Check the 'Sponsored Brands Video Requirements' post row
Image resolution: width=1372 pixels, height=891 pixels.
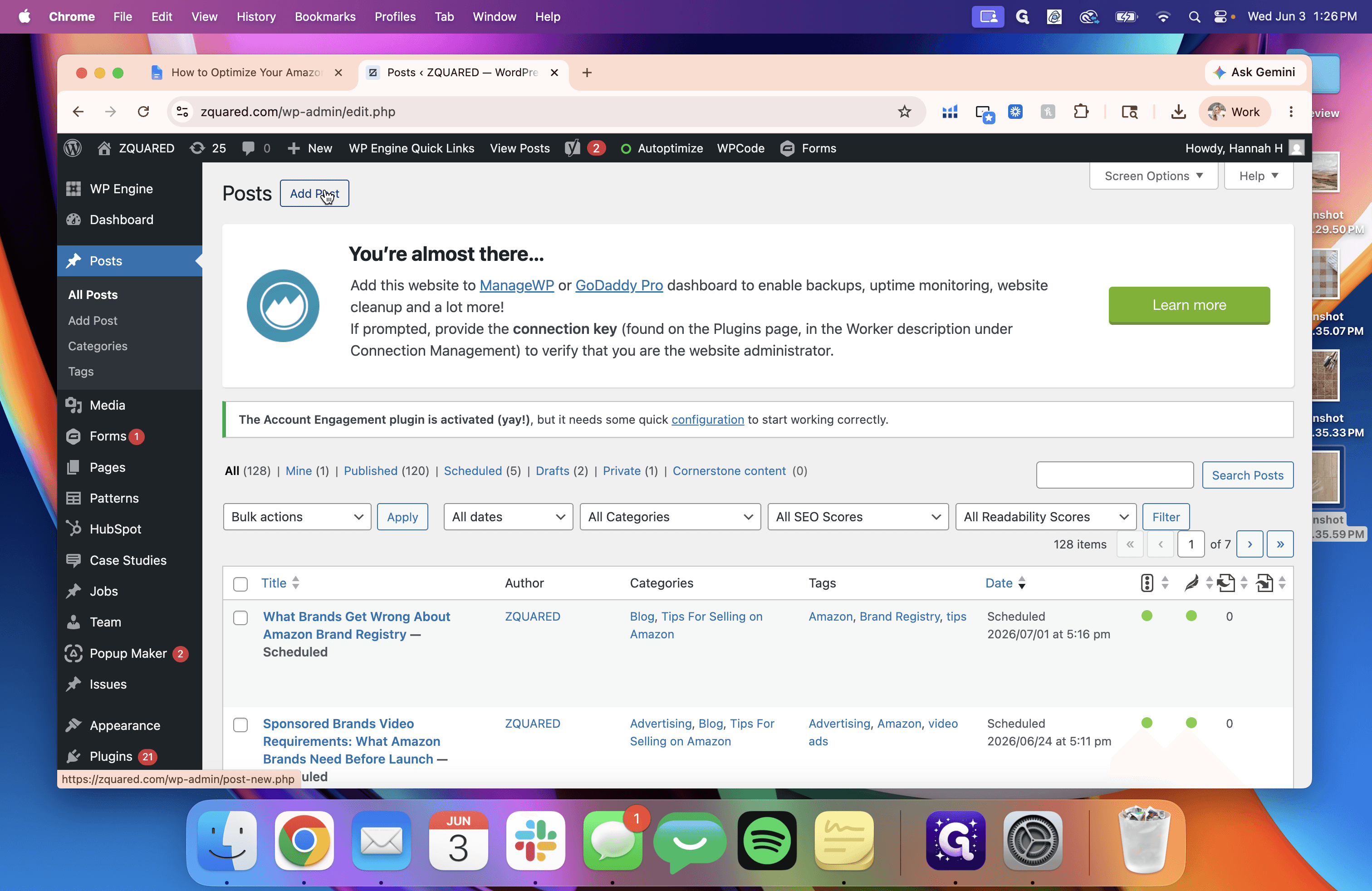click(240, 725)
